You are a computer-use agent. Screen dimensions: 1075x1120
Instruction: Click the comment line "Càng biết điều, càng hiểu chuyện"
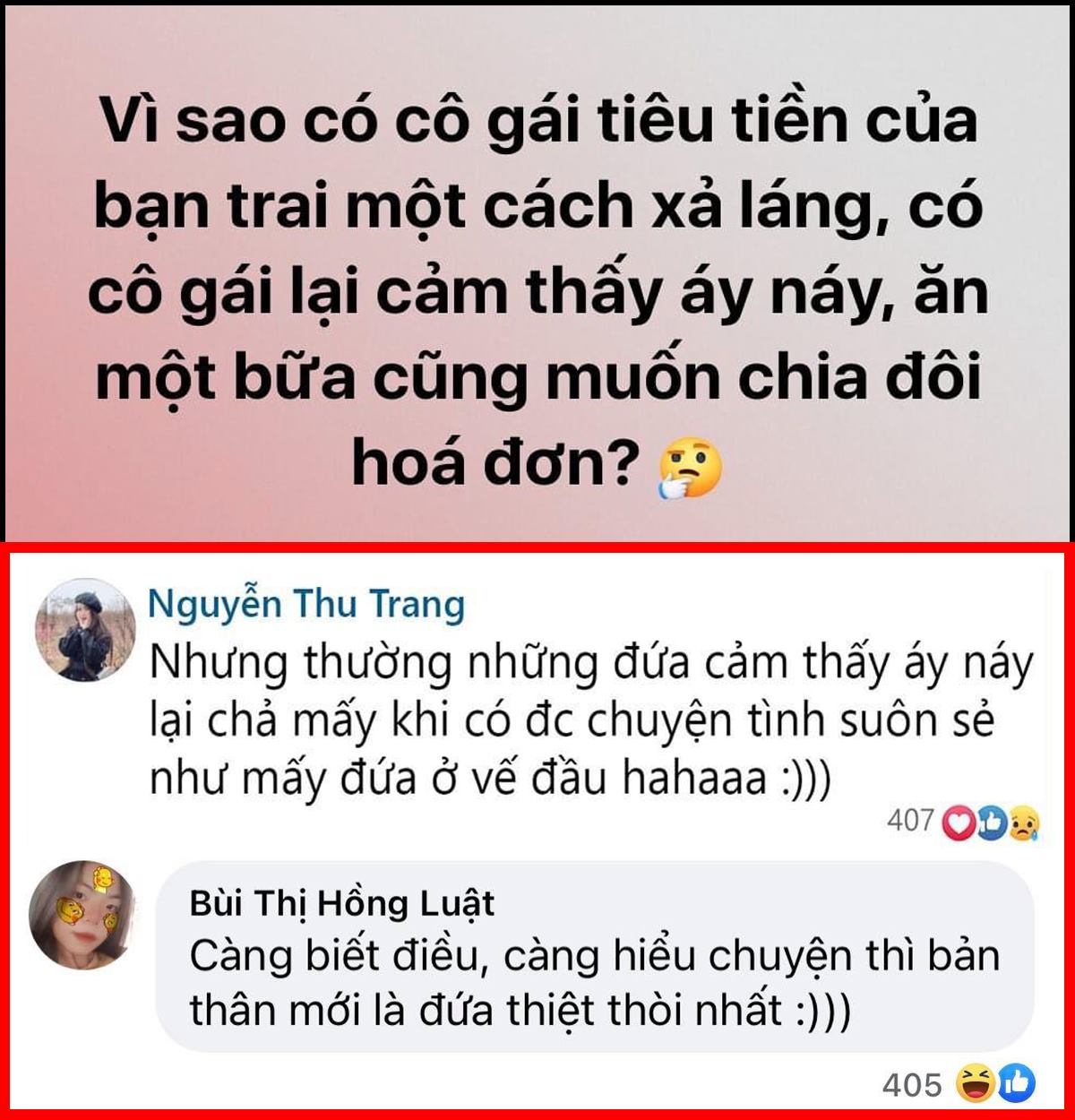point(595,957)
